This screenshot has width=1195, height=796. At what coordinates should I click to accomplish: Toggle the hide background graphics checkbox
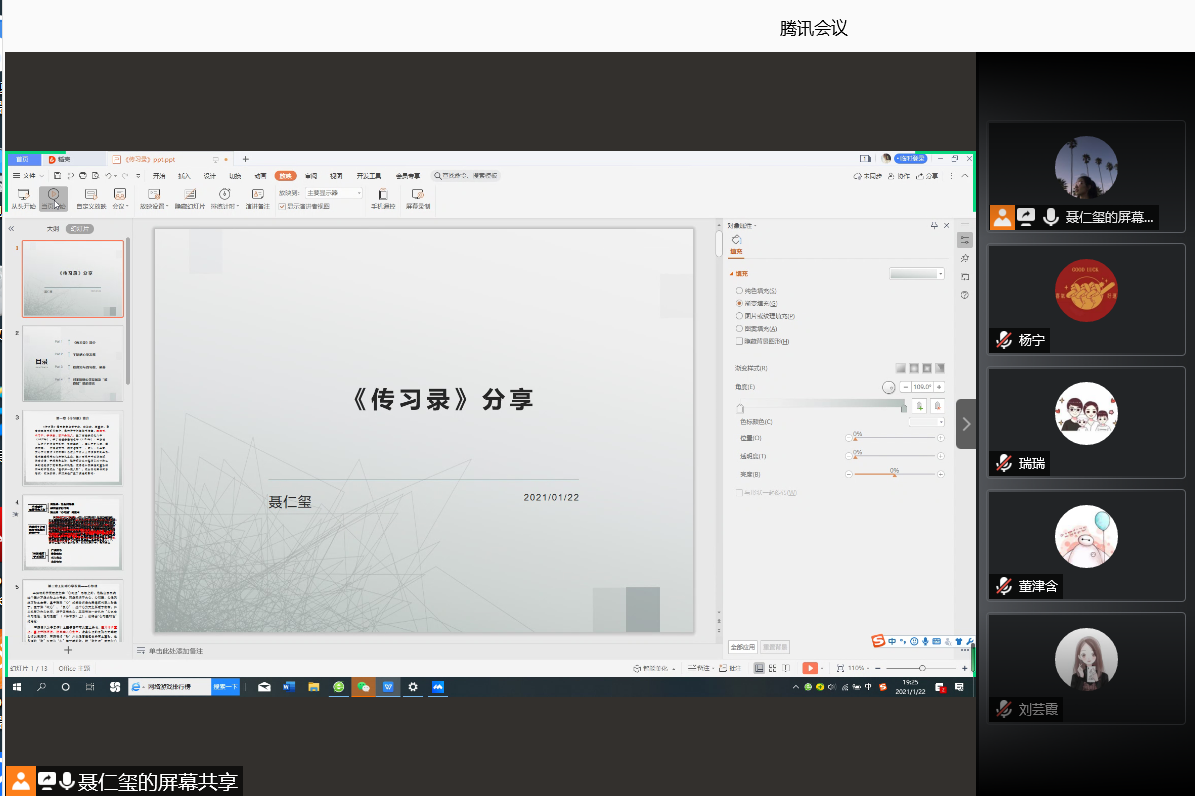(739, 341)
